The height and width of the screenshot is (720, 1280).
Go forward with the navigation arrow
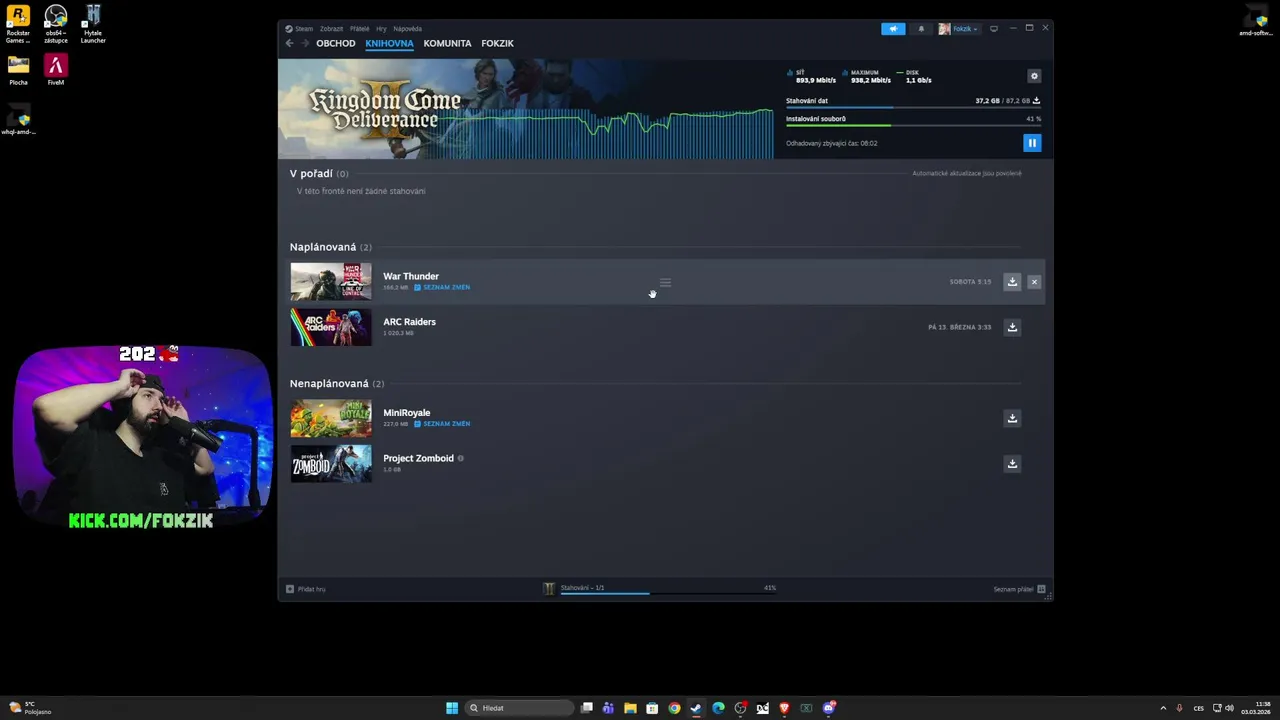(x=305, y=43)
